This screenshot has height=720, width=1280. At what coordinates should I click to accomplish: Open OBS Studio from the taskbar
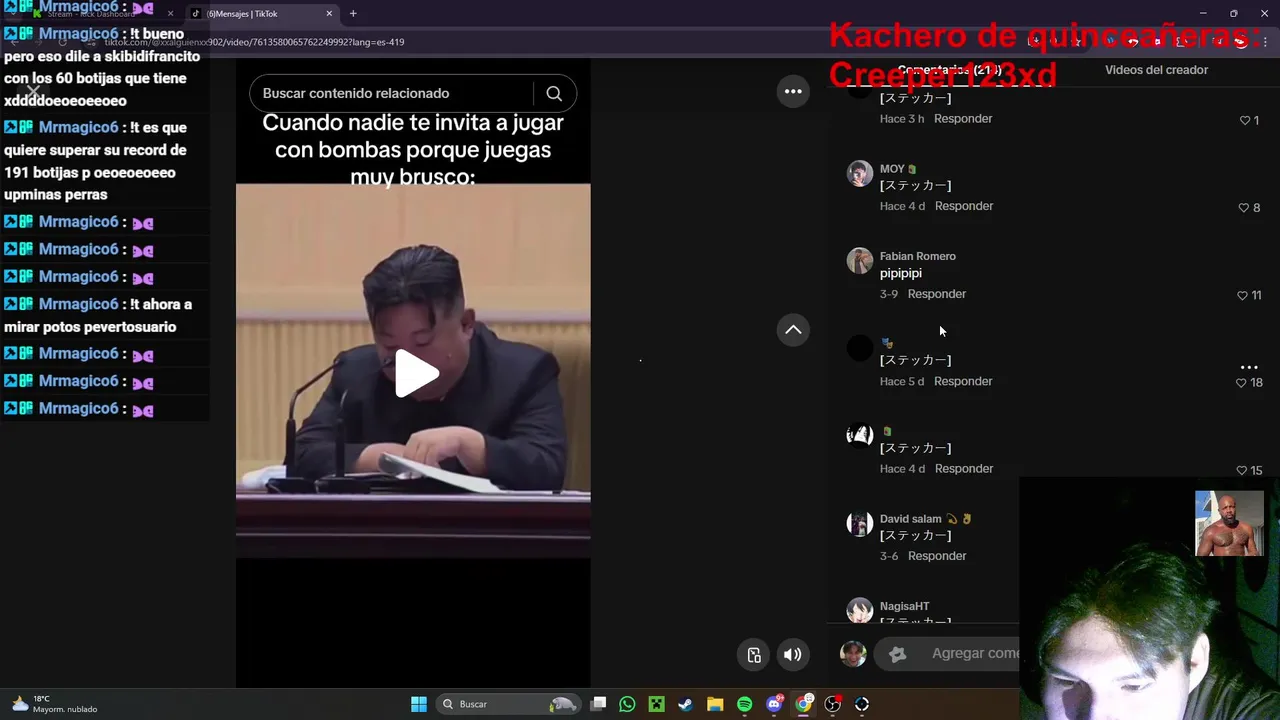(x=832, y=704)
